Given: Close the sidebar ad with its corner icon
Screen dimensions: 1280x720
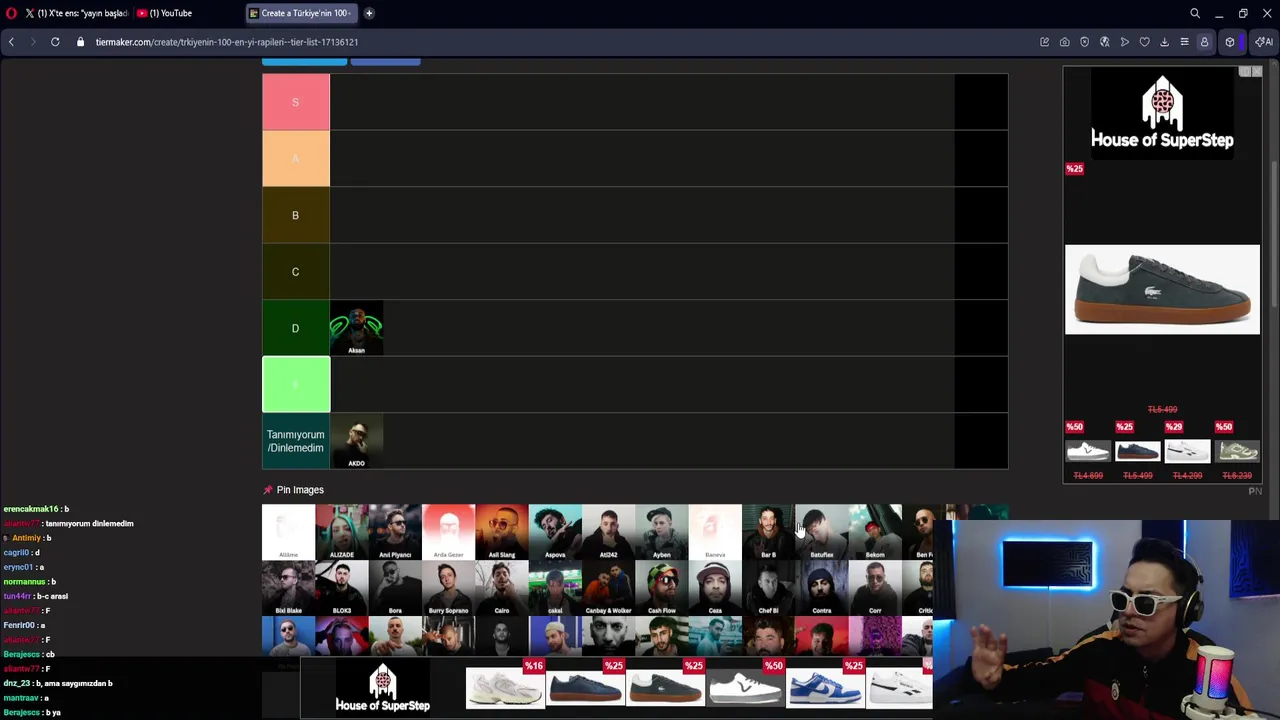Looking at the screenshot, I should point(1256,72).
